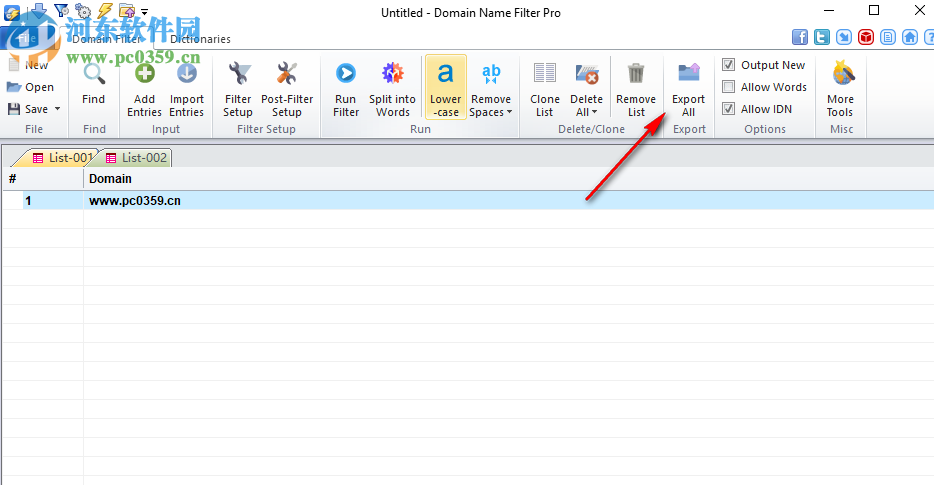Screen dimensions: 934x485
Task: Open the File menu
Action: 27,39
